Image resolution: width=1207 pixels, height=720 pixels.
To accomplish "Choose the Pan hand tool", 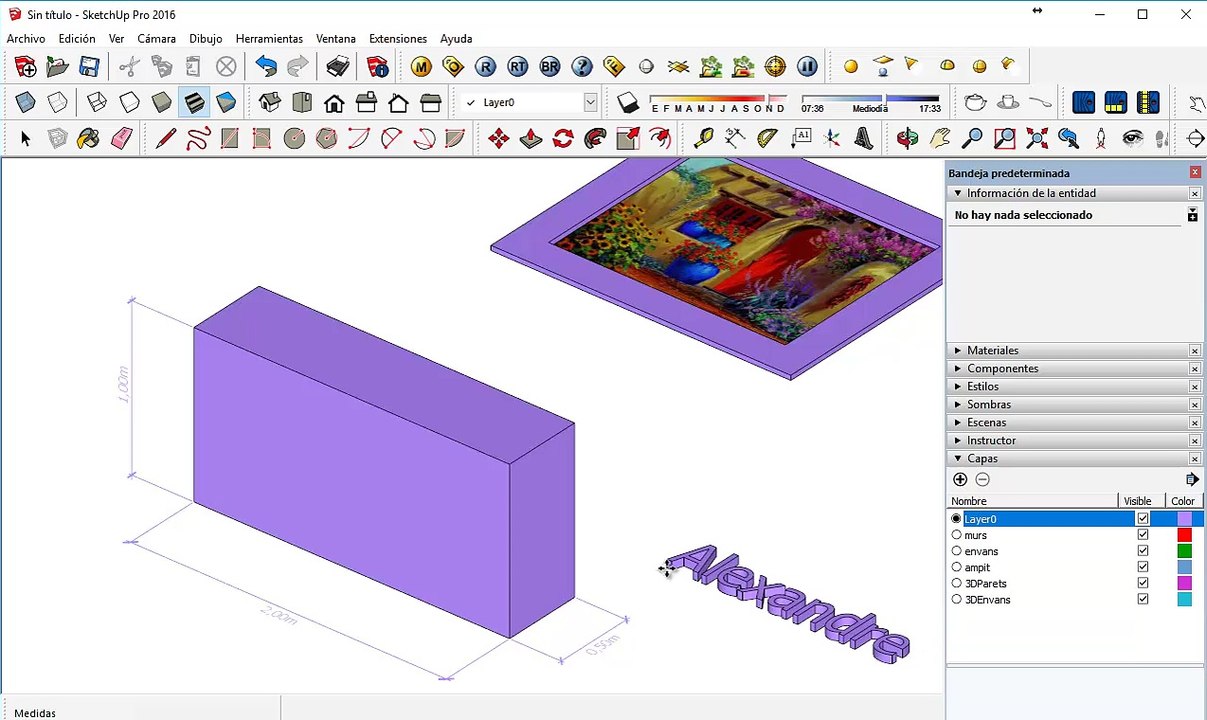I will click(940, 138).
